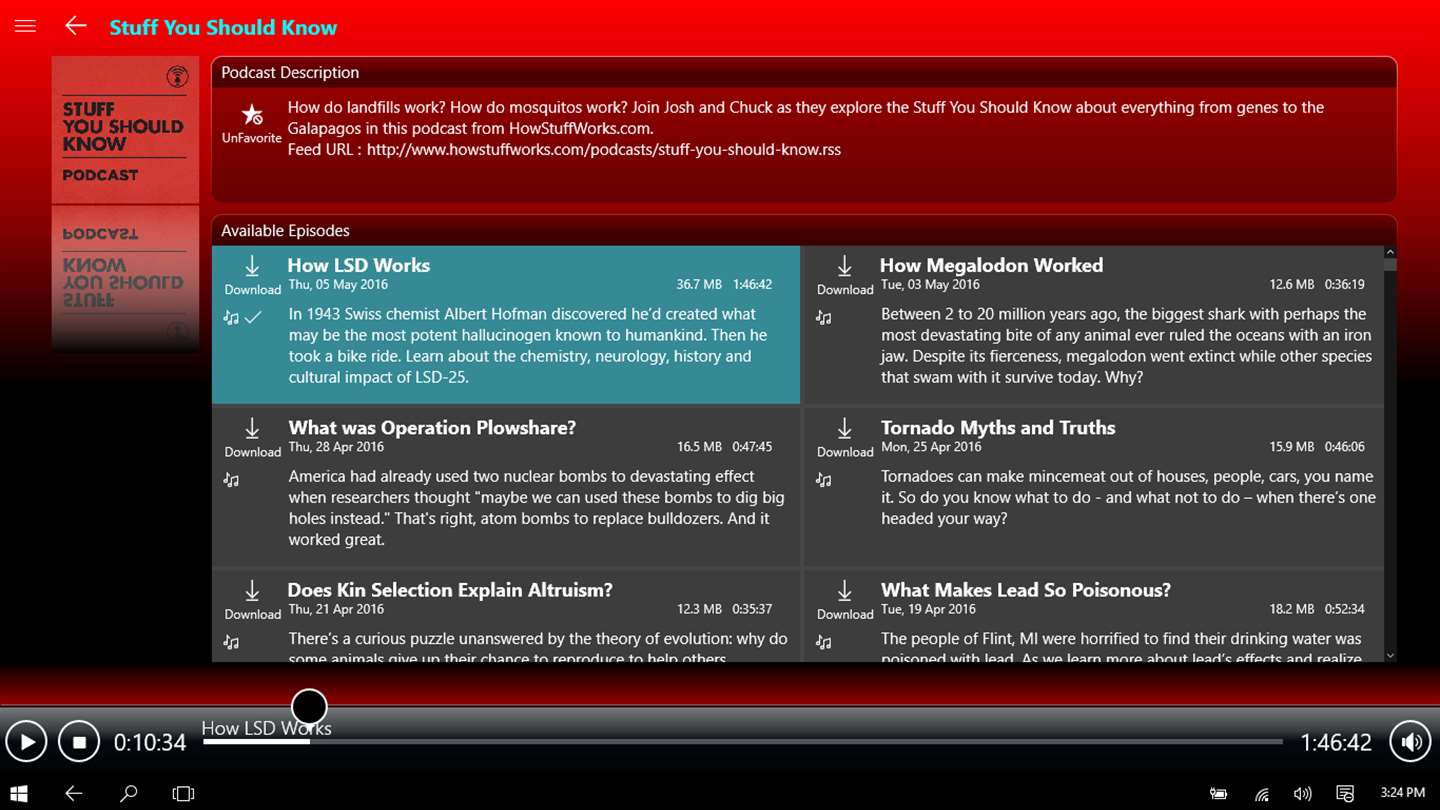Click the podcast feed URL
Image resolution: width=1440 pixels, height=810 pixels.
click(x=603, y=150)
